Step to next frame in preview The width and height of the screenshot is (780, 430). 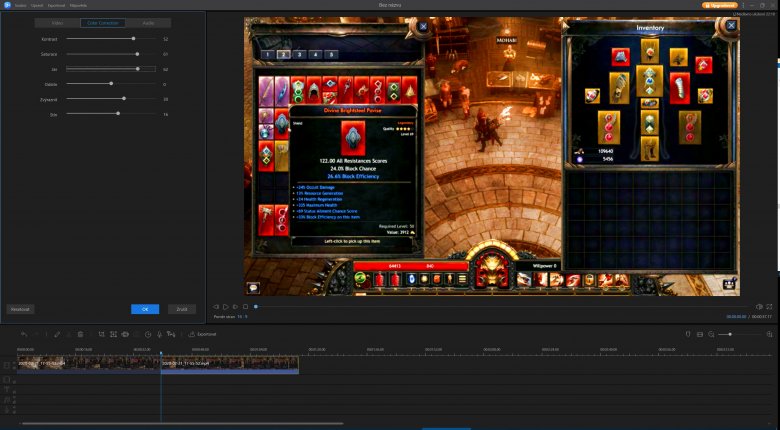tap(235, 307)
